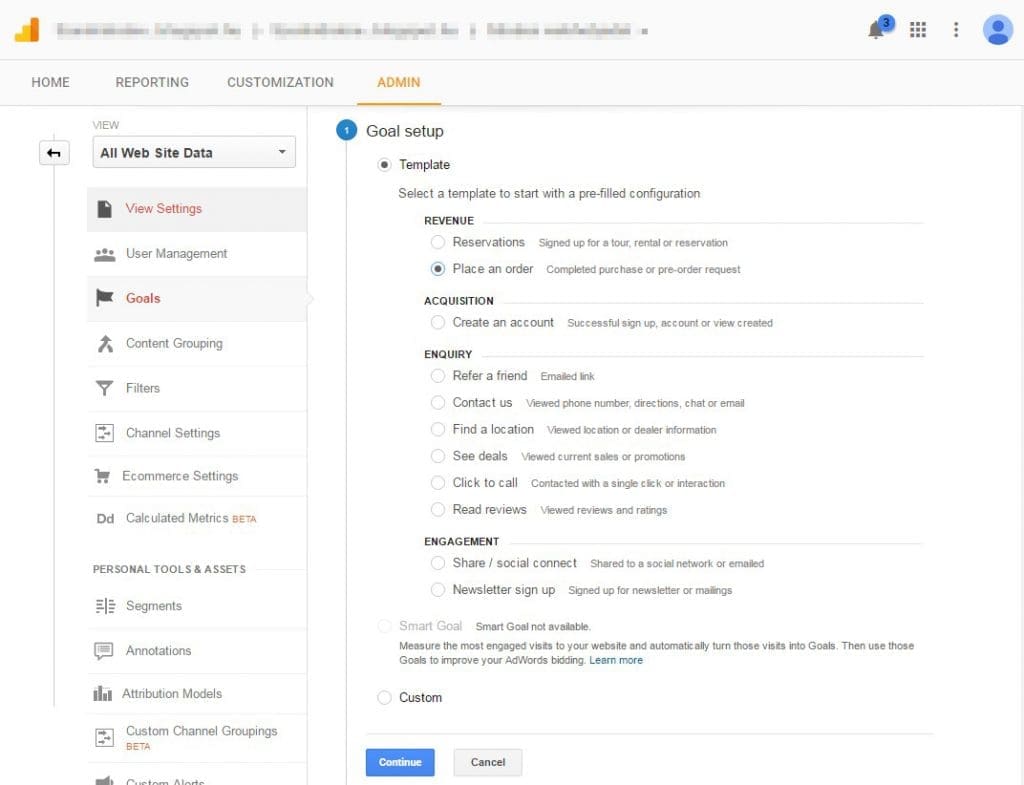Image resolution: width=1024 pixels, height=785 pixels.
Task: Click the Content Grouping icon
Action: (x=105, y=344)
